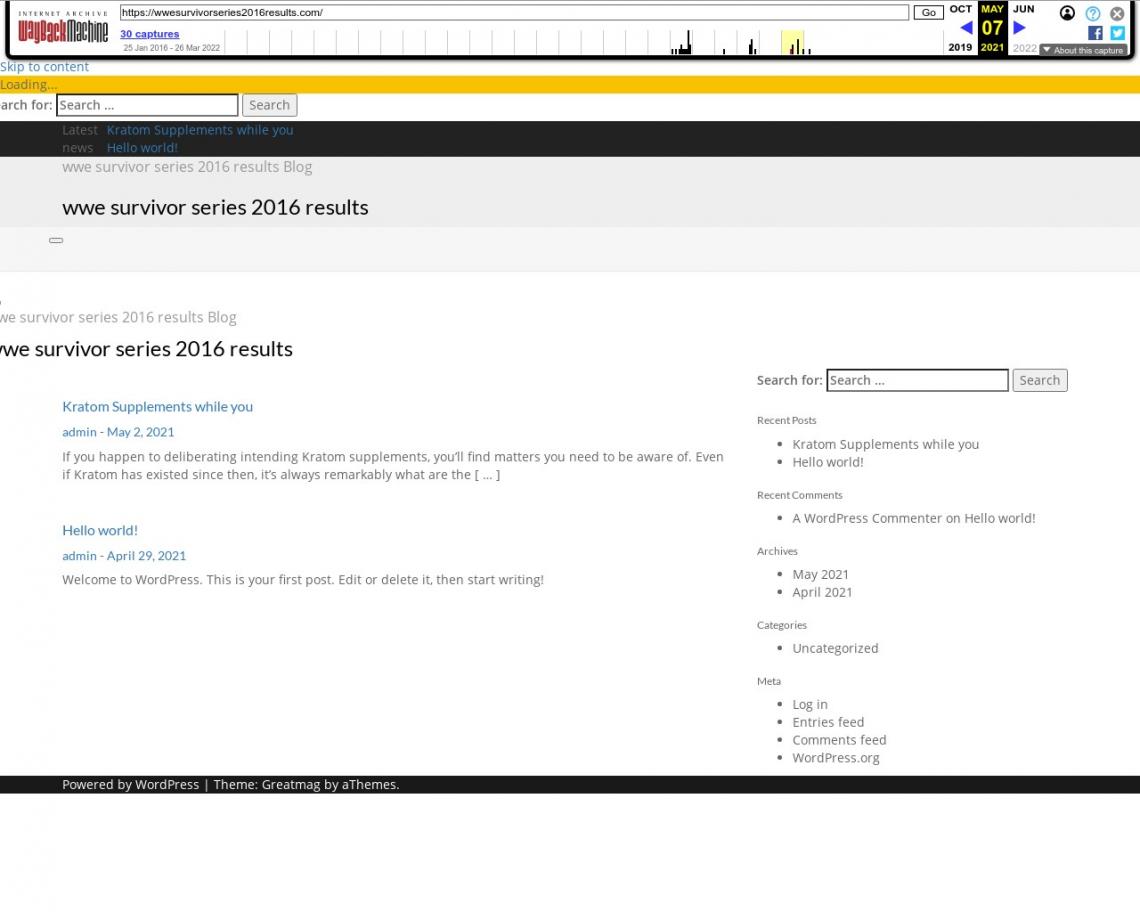Open Kratom Supplements in Recent Posts
The image size is (1140, 912).
[x=886, y=444]
